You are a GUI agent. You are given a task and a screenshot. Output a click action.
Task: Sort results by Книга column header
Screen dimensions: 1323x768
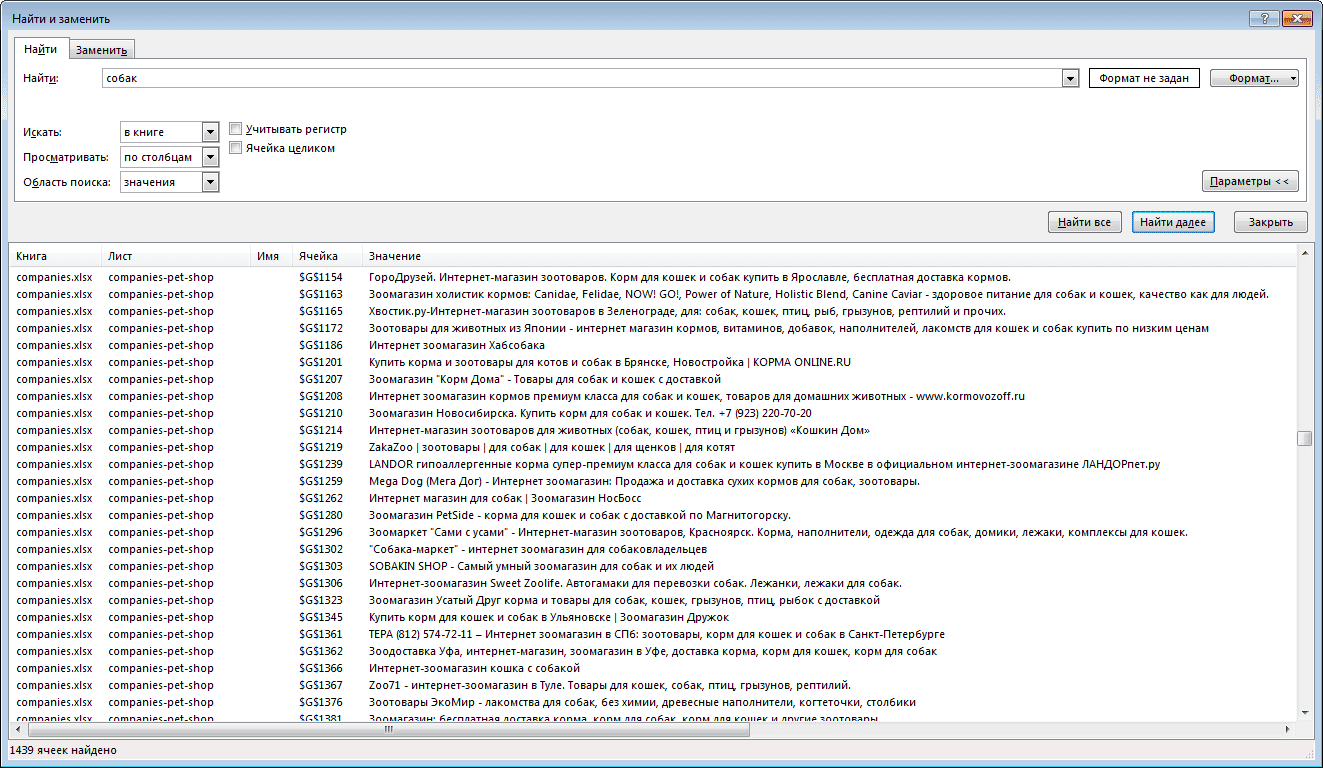(x=55, y=257)
